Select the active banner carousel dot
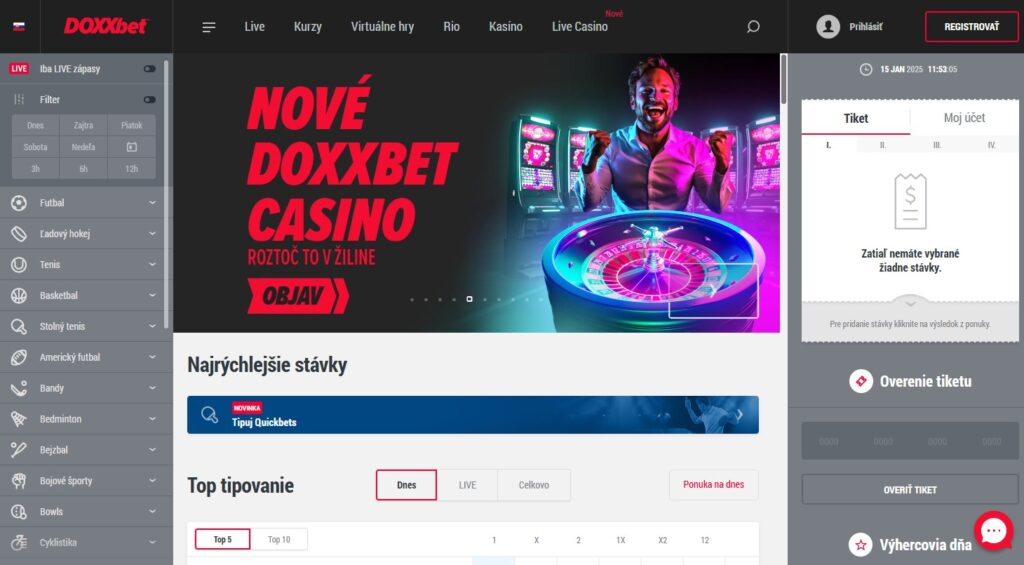Image resolution: width=1024 pixels, height=565 pixels. tap(470, 299)
